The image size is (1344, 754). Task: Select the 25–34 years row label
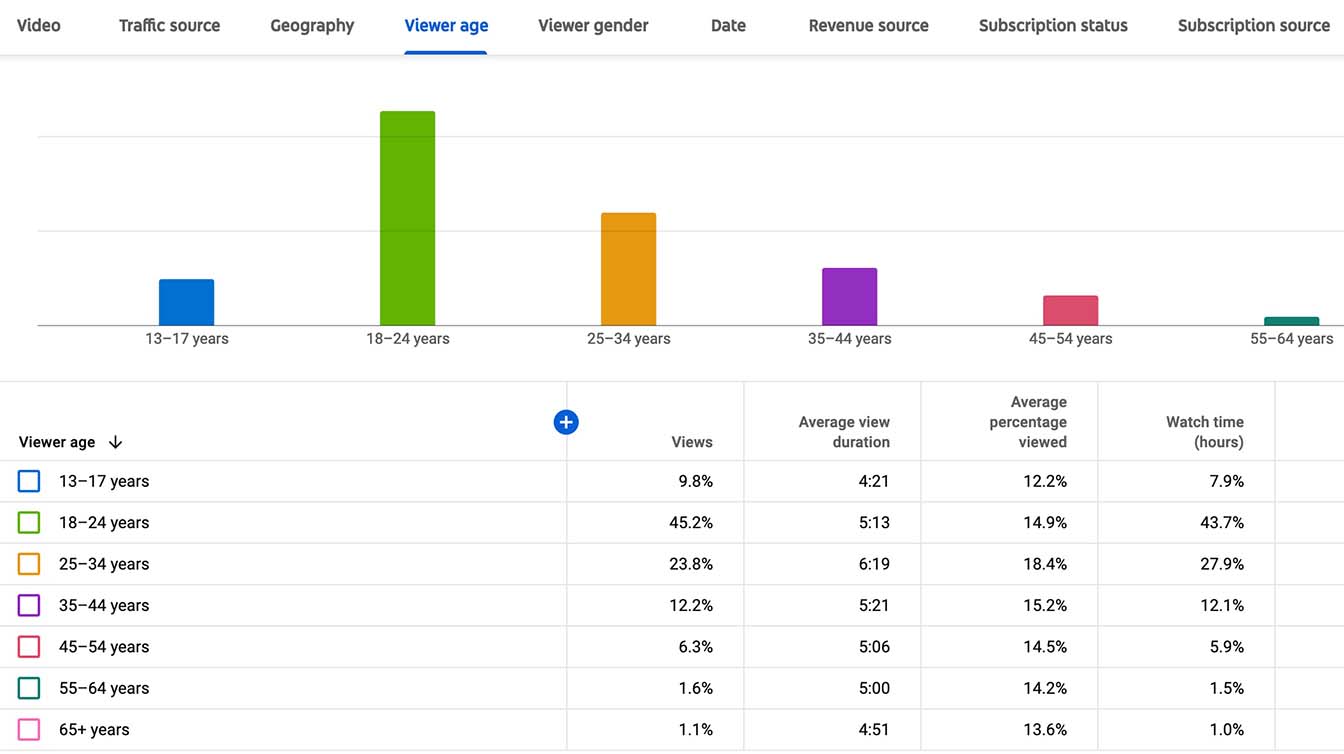point(104,564)
